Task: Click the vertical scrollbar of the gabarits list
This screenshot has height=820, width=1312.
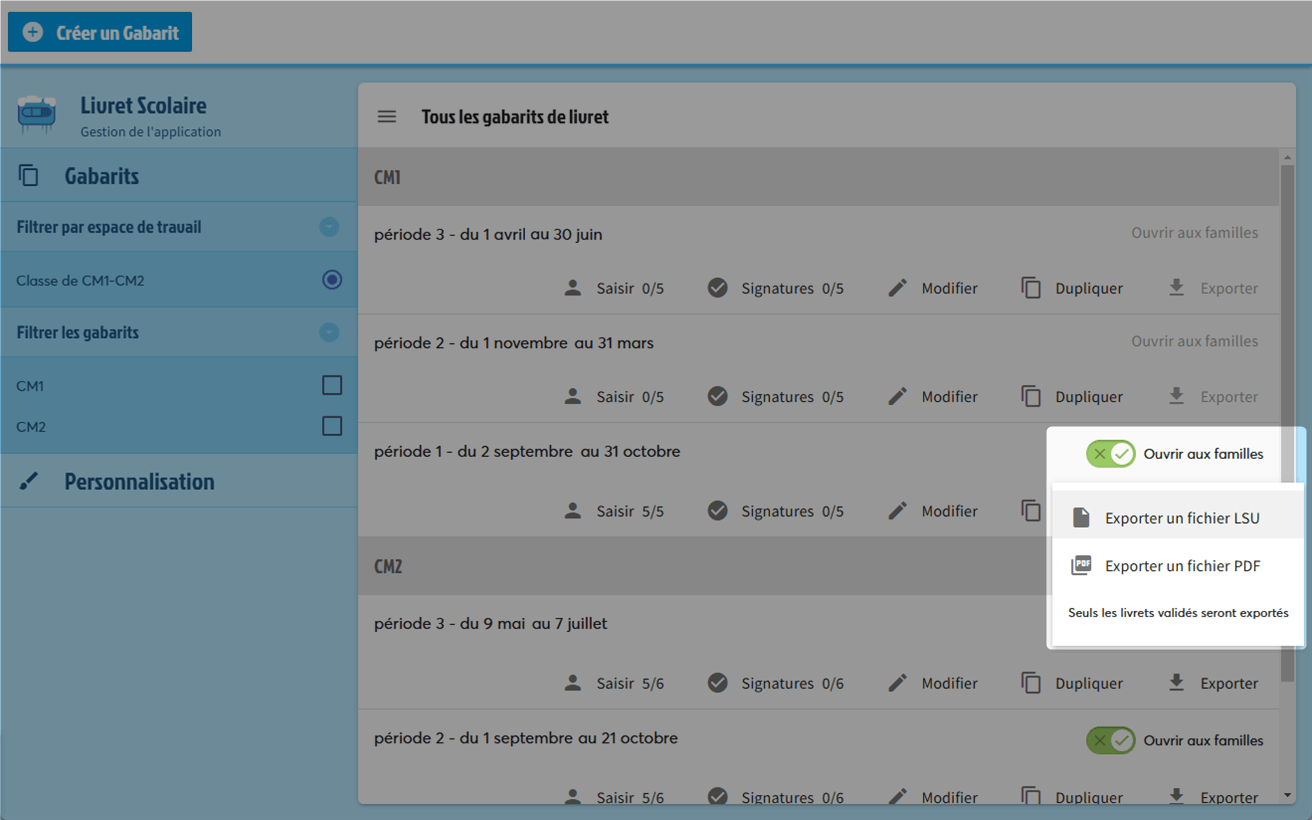Action: [x=1287, y=300]
